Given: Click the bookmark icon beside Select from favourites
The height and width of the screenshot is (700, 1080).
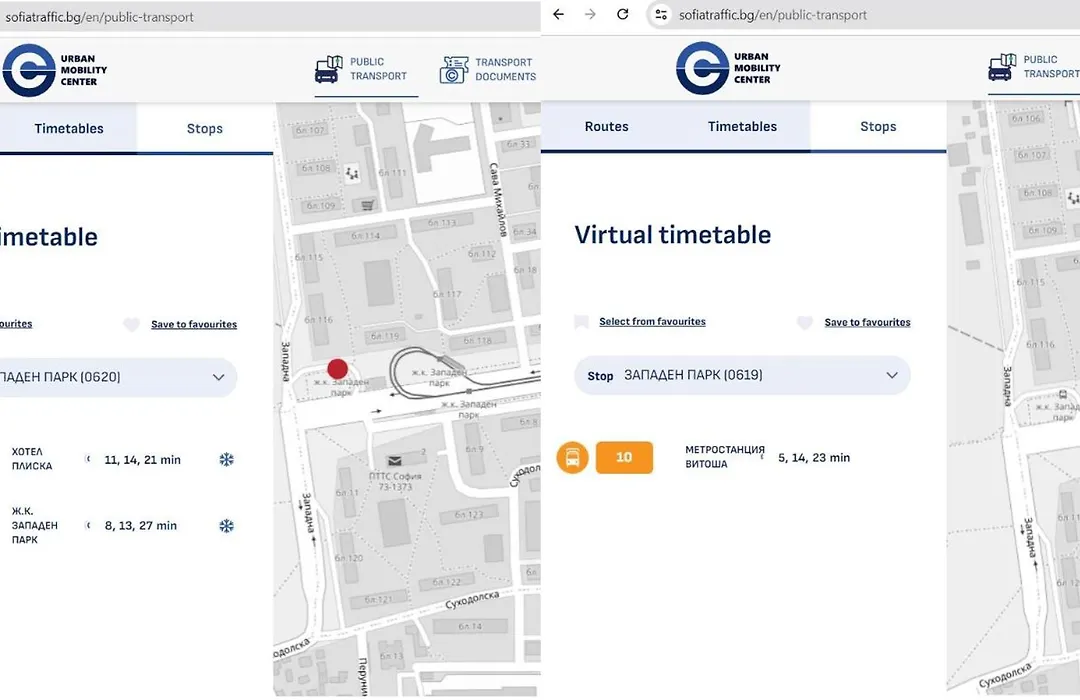Looking at the screenshot, I should [581, 322].
